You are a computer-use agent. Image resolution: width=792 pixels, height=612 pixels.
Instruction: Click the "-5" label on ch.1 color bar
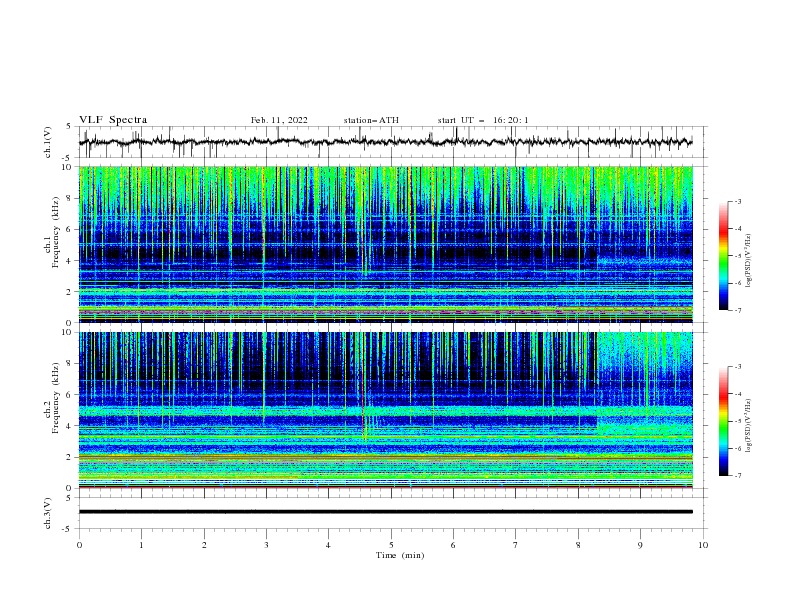[738, 256]
